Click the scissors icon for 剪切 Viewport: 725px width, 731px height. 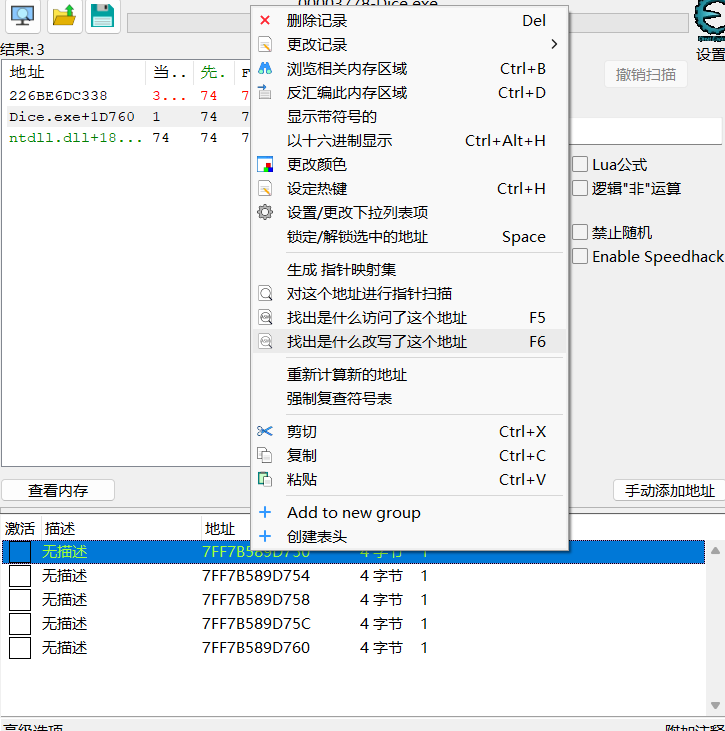265,431
